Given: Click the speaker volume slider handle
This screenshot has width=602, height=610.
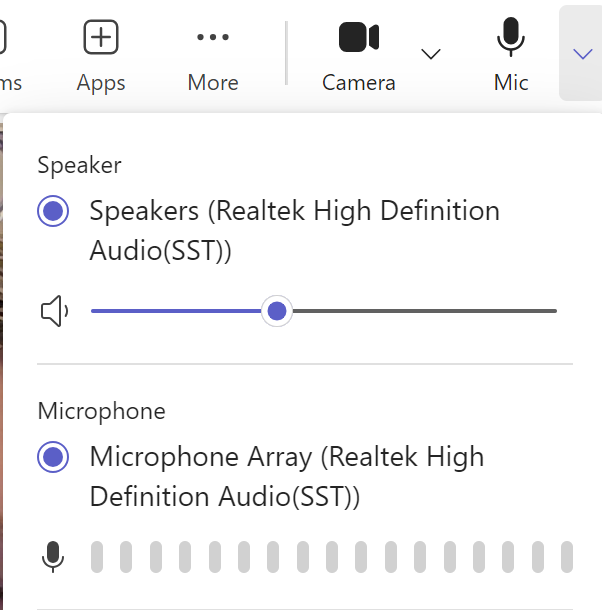Looking at the screenshot, I should pos(277,311).
